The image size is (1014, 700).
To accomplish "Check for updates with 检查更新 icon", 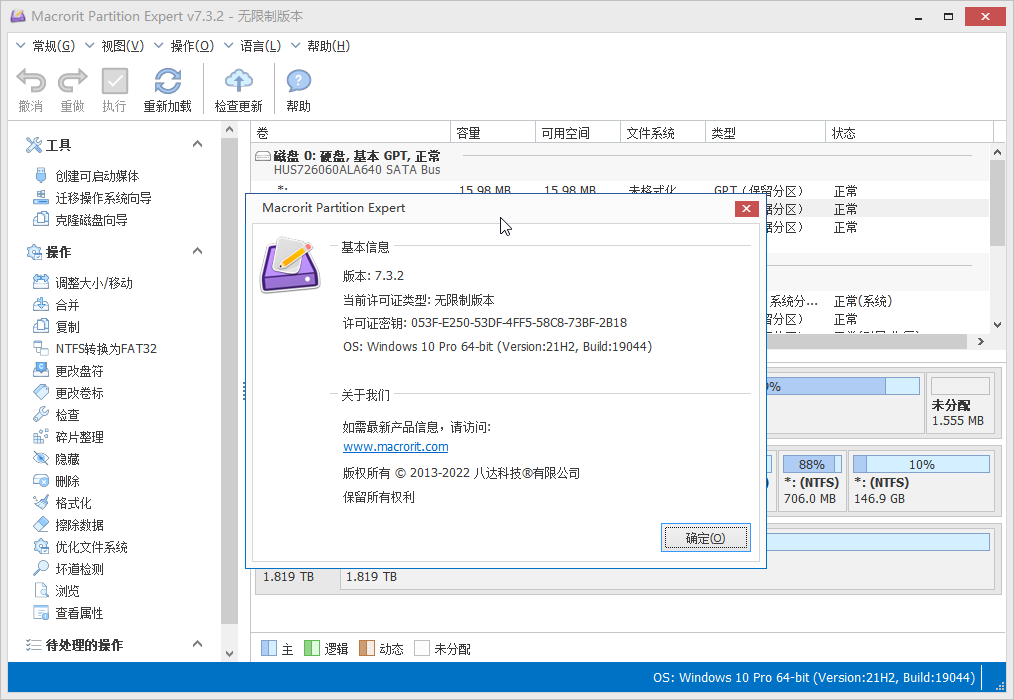I will [x=239, y=82].
